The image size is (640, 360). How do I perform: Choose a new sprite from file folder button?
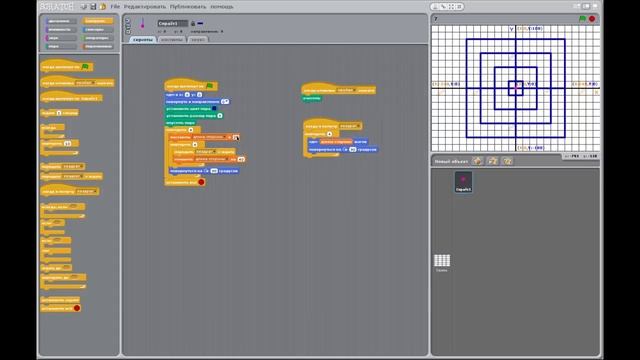[492, 161]
